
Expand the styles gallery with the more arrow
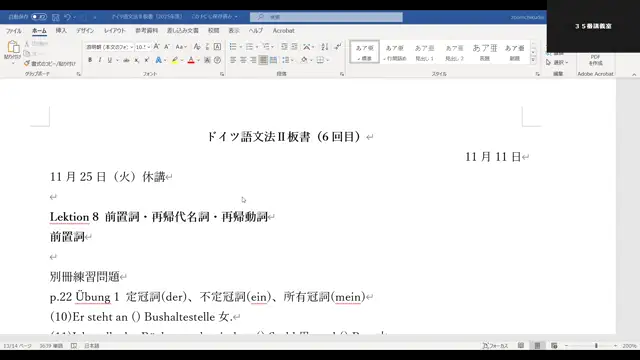coord(533,60)
